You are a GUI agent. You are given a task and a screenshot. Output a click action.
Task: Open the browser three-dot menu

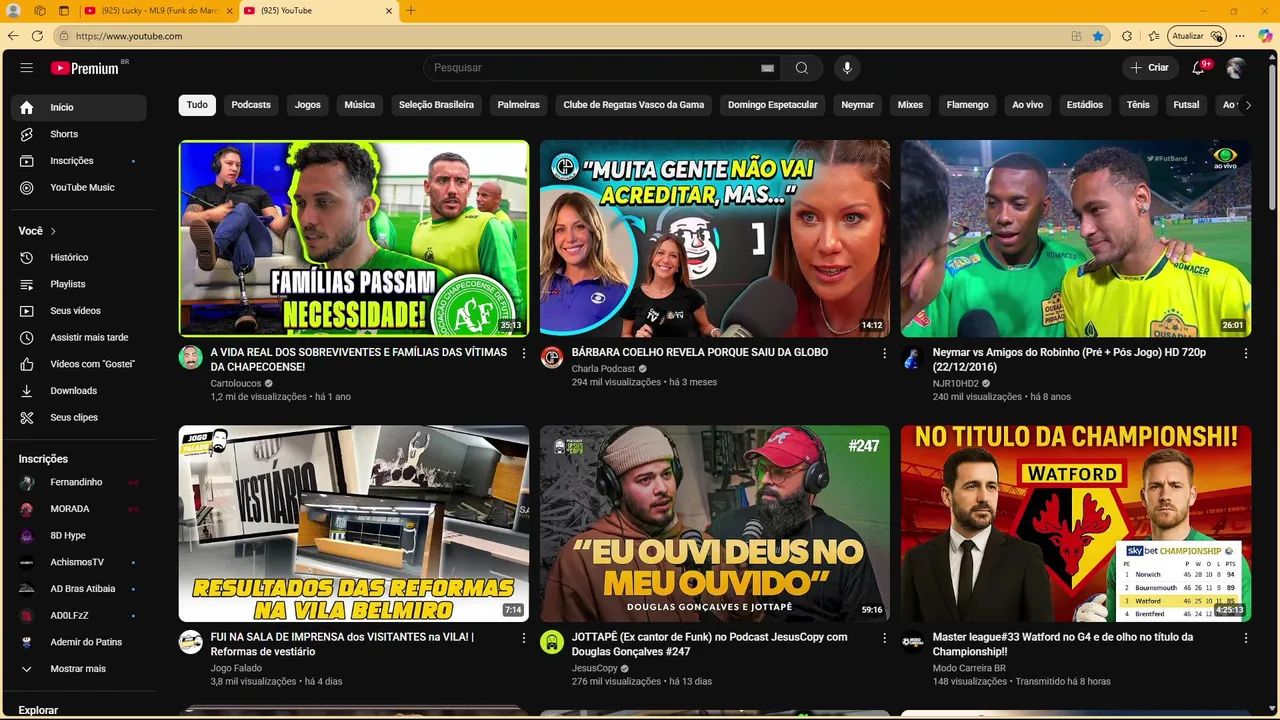(x=1240, y=36)
